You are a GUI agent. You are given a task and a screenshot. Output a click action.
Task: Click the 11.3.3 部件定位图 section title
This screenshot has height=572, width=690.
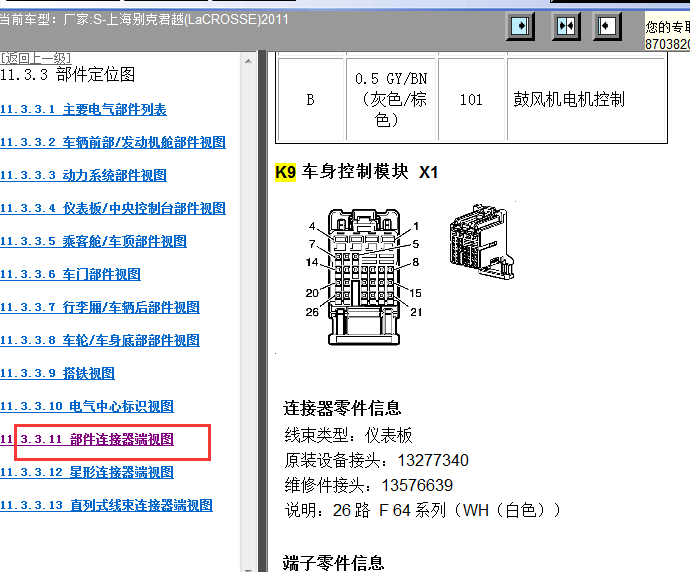click(67, 74)
